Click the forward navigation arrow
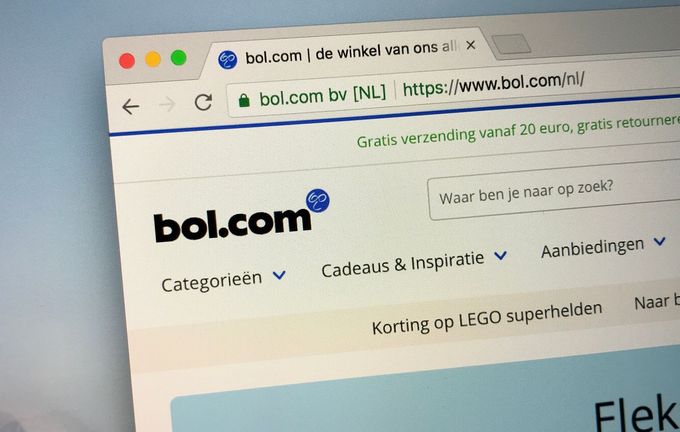This screenshot has height=432, width=680. pyautogui.click(x=167, y=104)
